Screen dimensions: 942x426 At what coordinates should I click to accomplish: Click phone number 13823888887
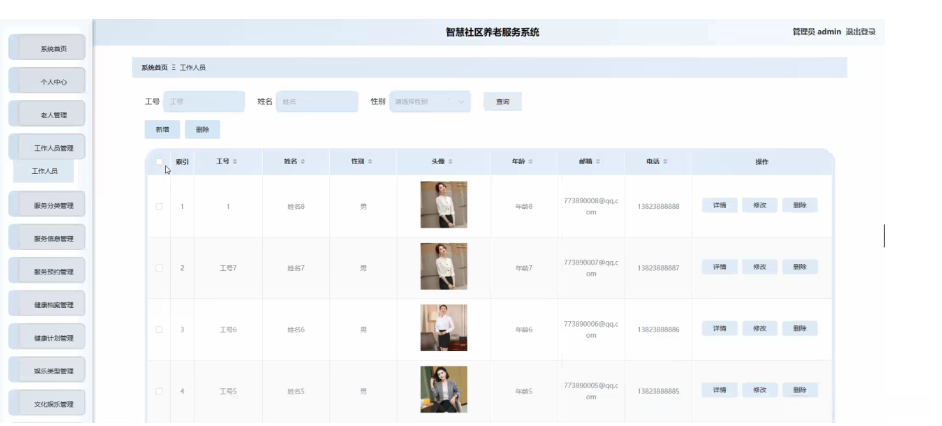click(x=658, y=268)
